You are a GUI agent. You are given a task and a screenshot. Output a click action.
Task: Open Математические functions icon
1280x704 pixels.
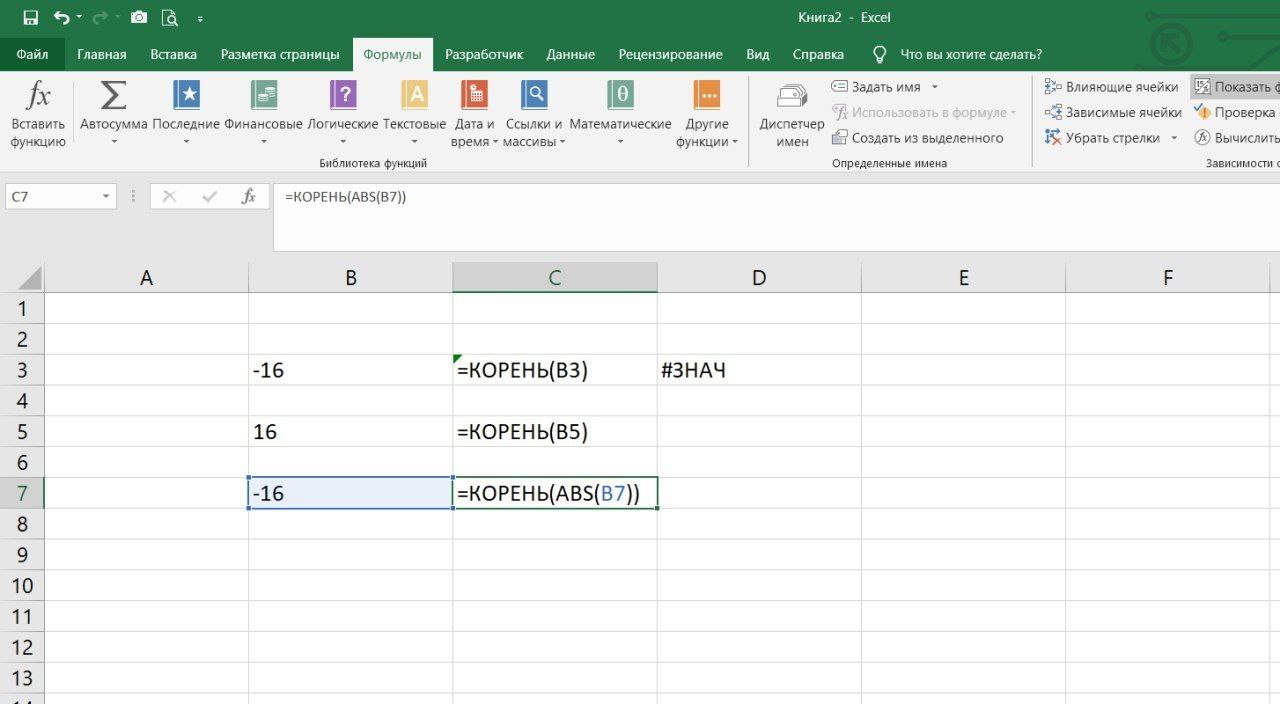coord(620,96)
